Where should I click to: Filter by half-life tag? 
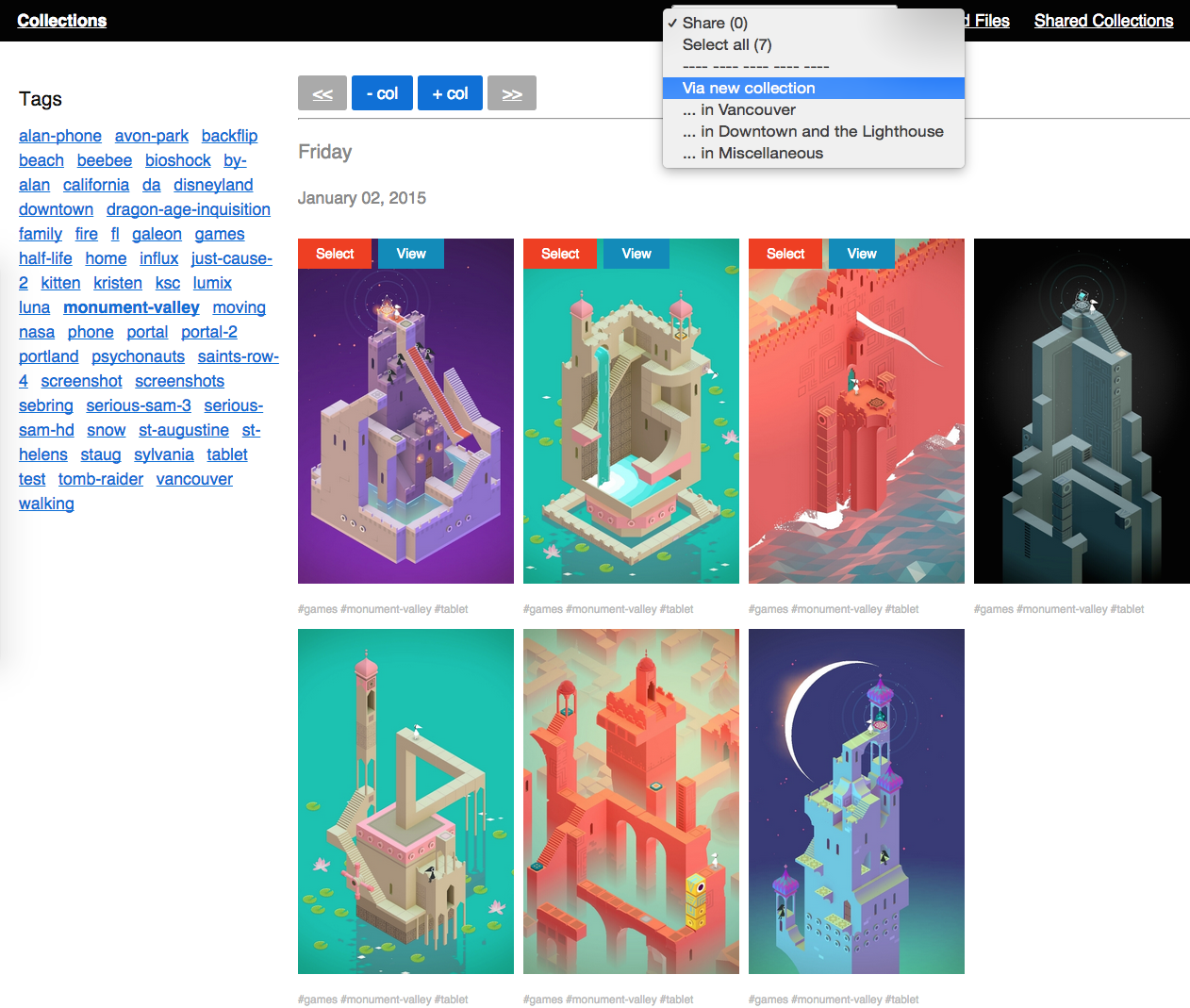click(x=45, y=258)
